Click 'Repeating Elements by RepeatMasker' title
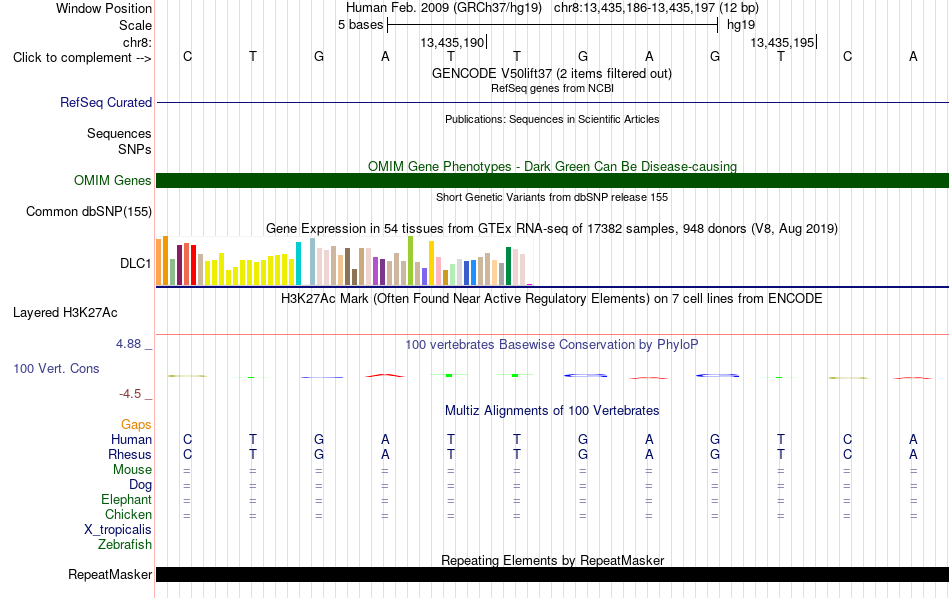 coord(552,560)
